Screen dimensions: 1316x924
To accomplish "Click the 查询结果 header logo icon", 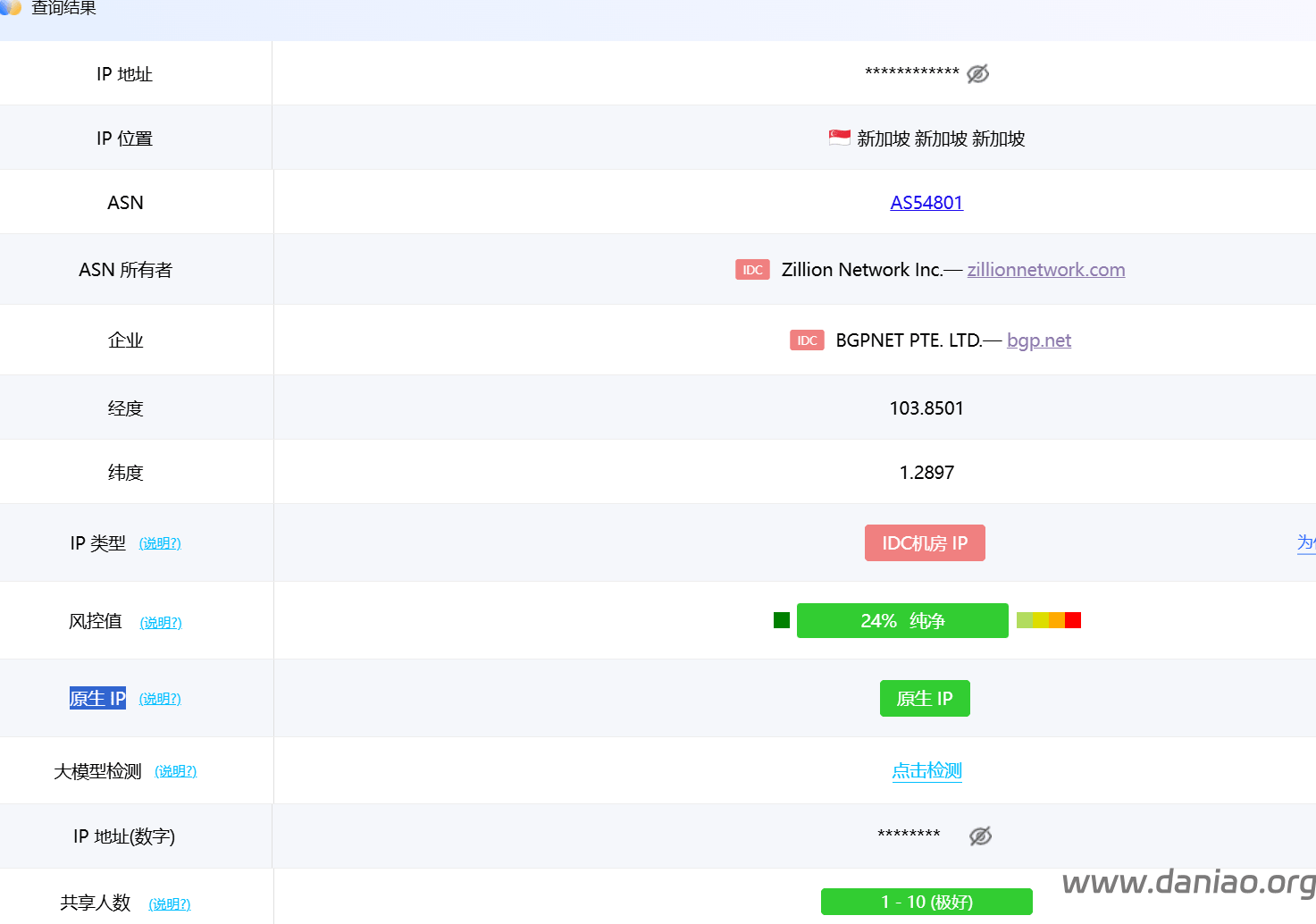I will [11, 7].
